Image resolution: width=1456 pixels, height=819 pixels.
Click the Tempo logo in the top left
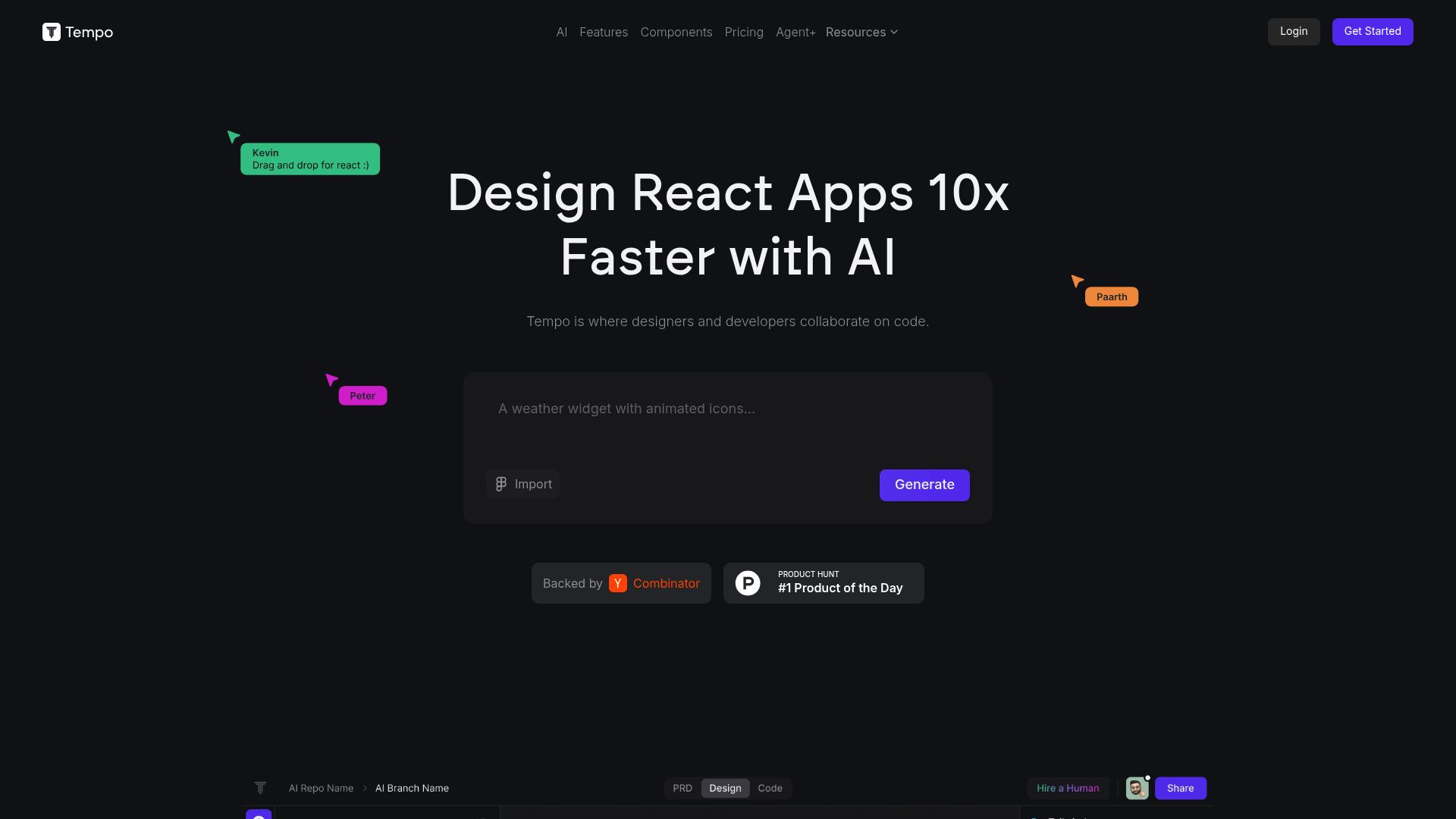tap(77, 32)
